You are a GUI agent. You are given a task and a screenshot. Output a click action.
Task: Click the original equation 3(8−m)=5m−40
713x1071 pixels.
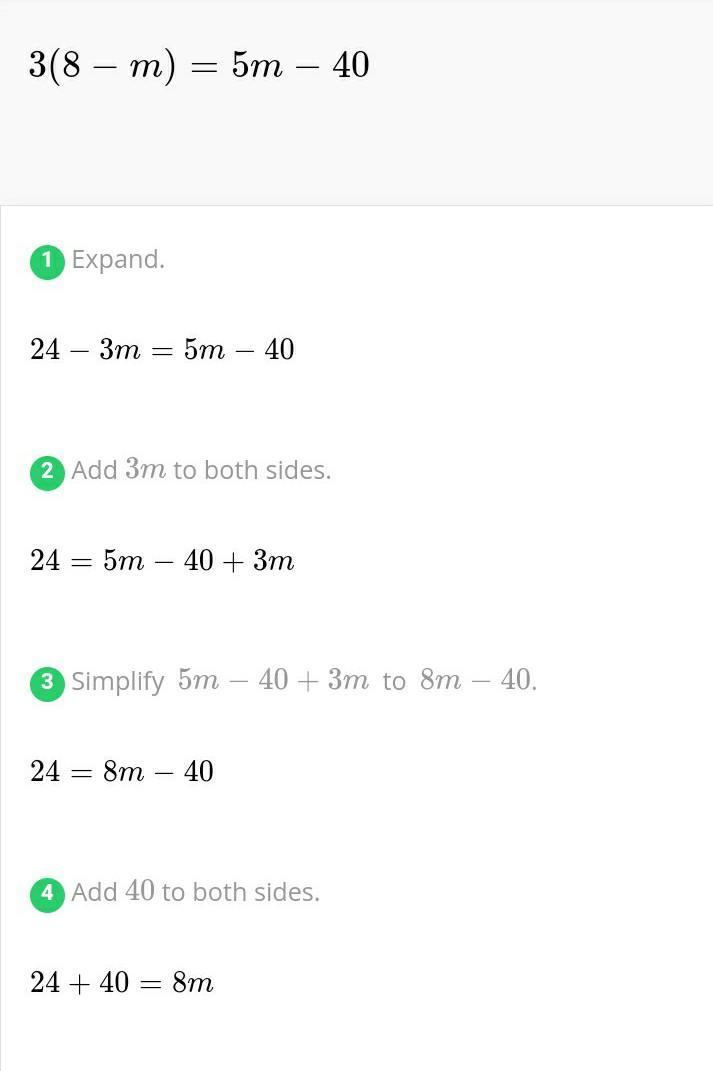[x=199, y=66]
